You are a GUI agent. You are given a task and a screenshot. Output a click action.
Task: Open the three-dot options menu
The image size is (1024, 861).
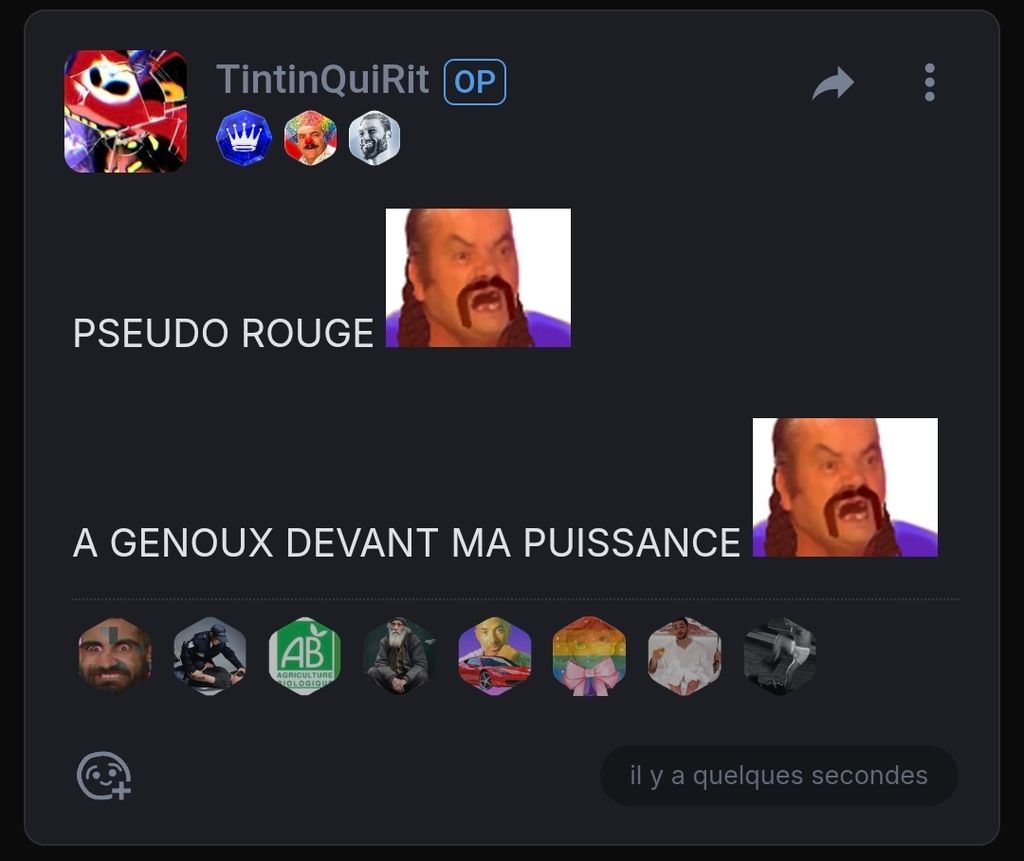[x=929, y=82]
